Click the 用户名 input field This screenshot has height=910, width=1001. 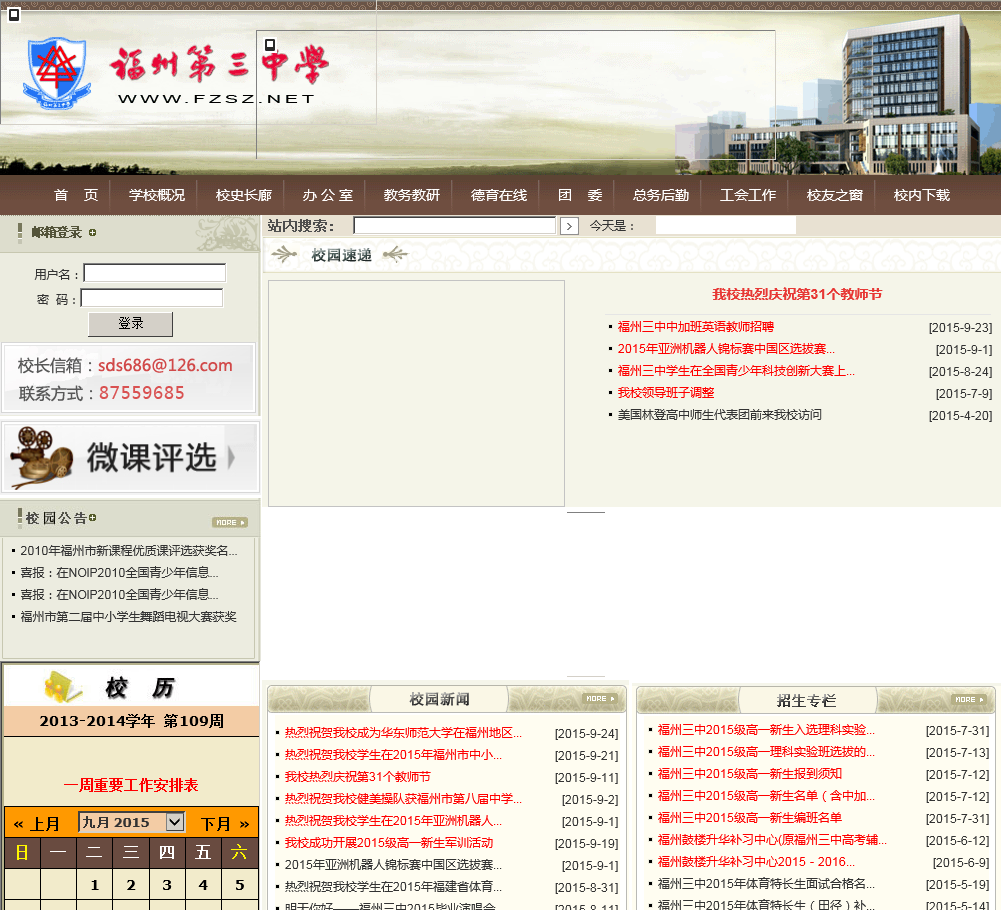(154, 273)
